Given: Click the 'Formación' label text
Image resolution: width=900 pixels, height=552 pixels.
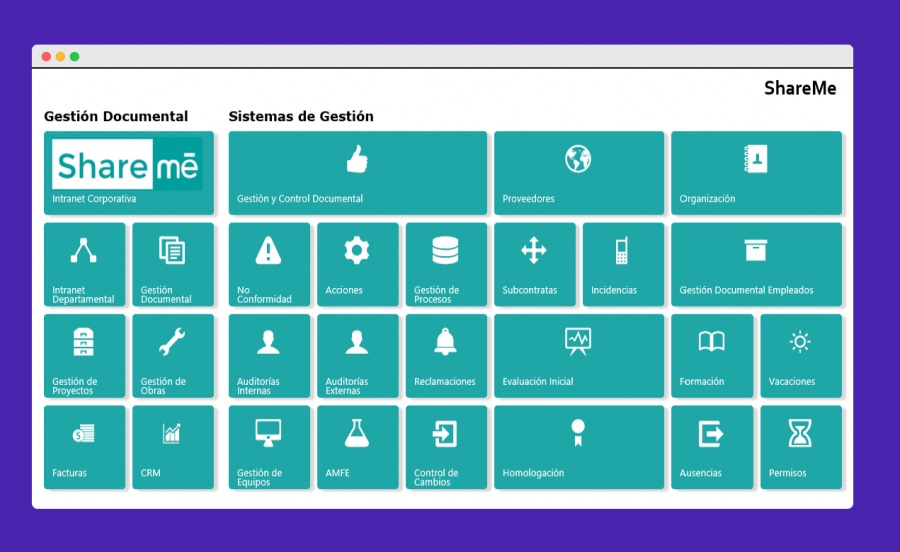Looking at the screenshot, I should pyautogui.click(x=702, y=382).
